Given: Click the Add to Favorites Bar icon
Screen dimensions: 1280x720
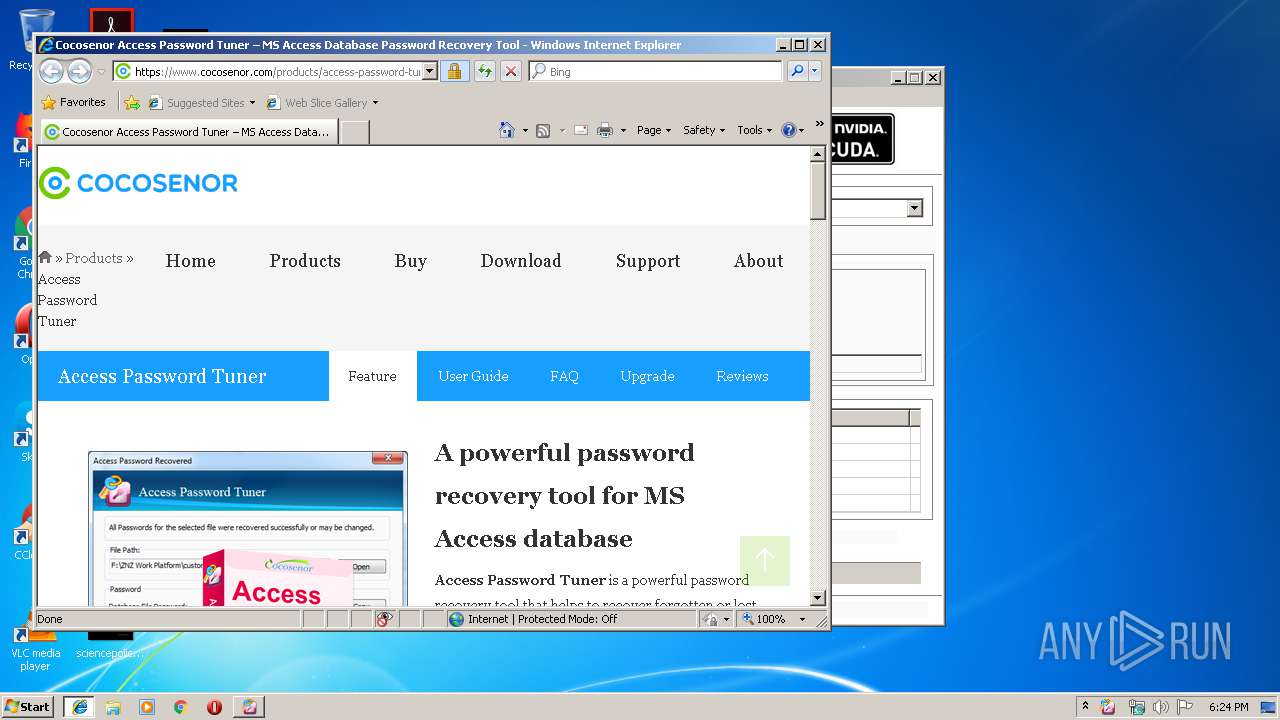Looking at the screenshot, I should (132, 102).
